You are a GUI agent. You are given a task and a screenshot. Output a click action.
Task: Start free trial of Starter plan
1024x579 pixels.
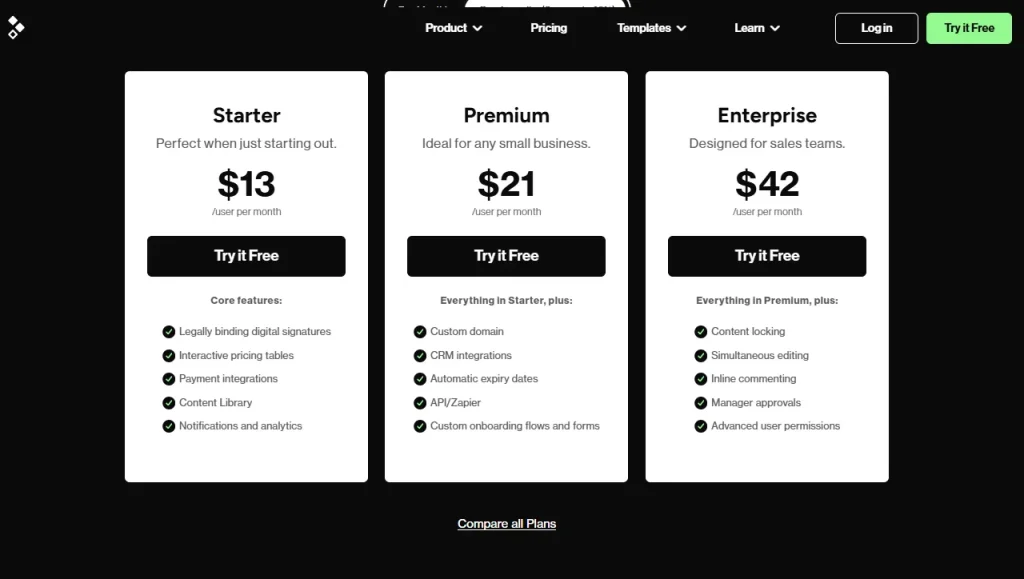[246, 256]
